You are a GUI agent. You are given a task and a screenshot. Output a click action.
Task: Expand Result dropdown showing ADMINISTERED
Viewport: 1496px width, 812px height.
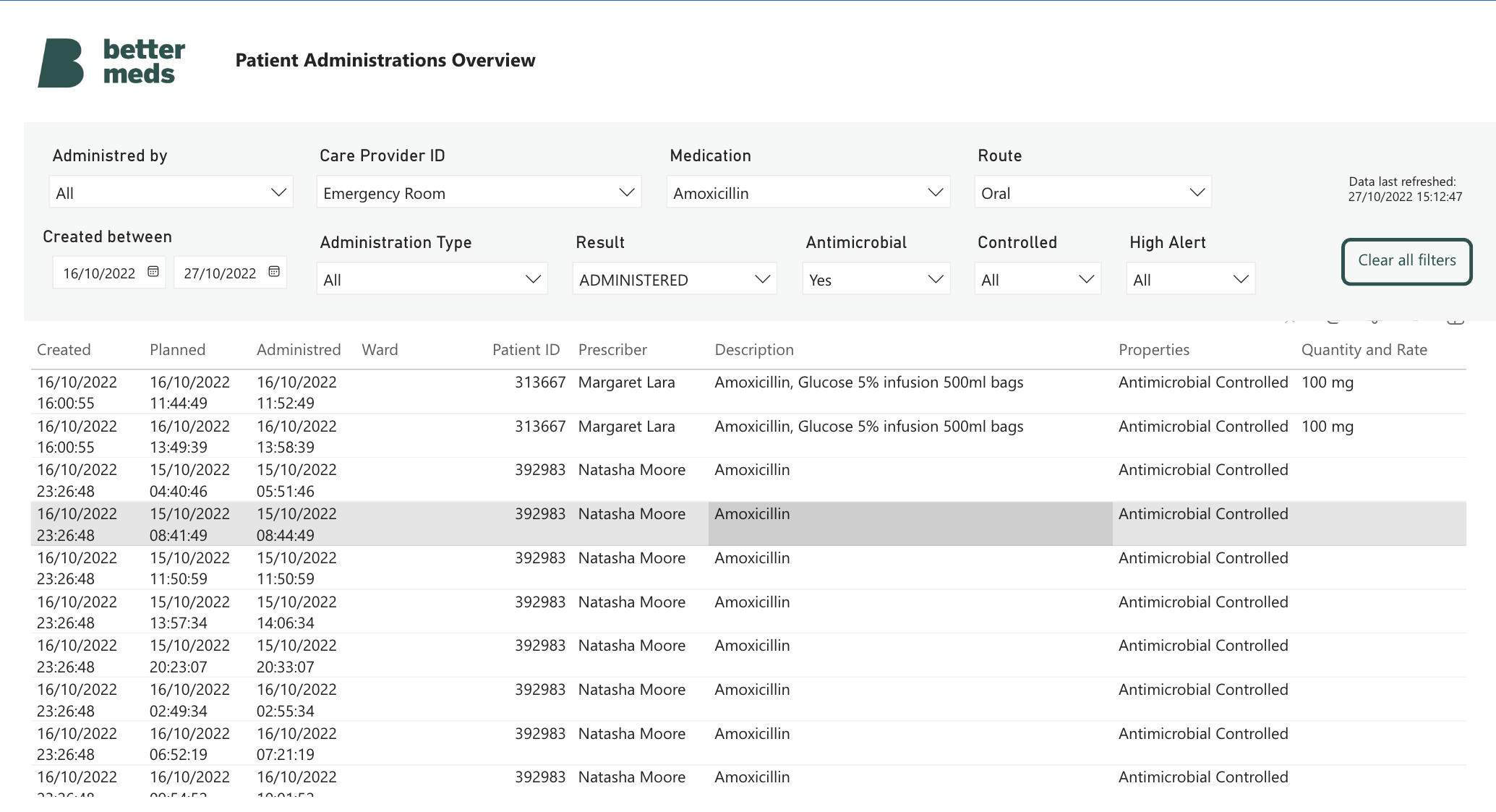675,279
